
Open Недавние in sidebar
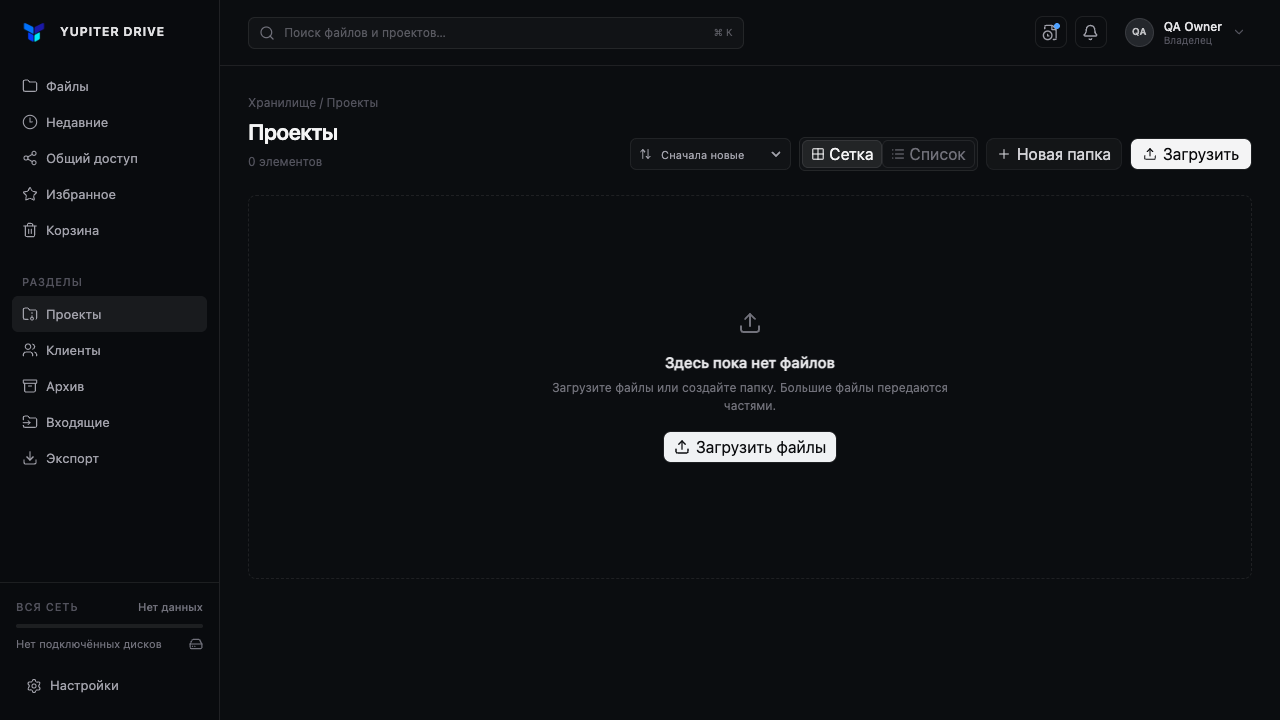[110, 122]
